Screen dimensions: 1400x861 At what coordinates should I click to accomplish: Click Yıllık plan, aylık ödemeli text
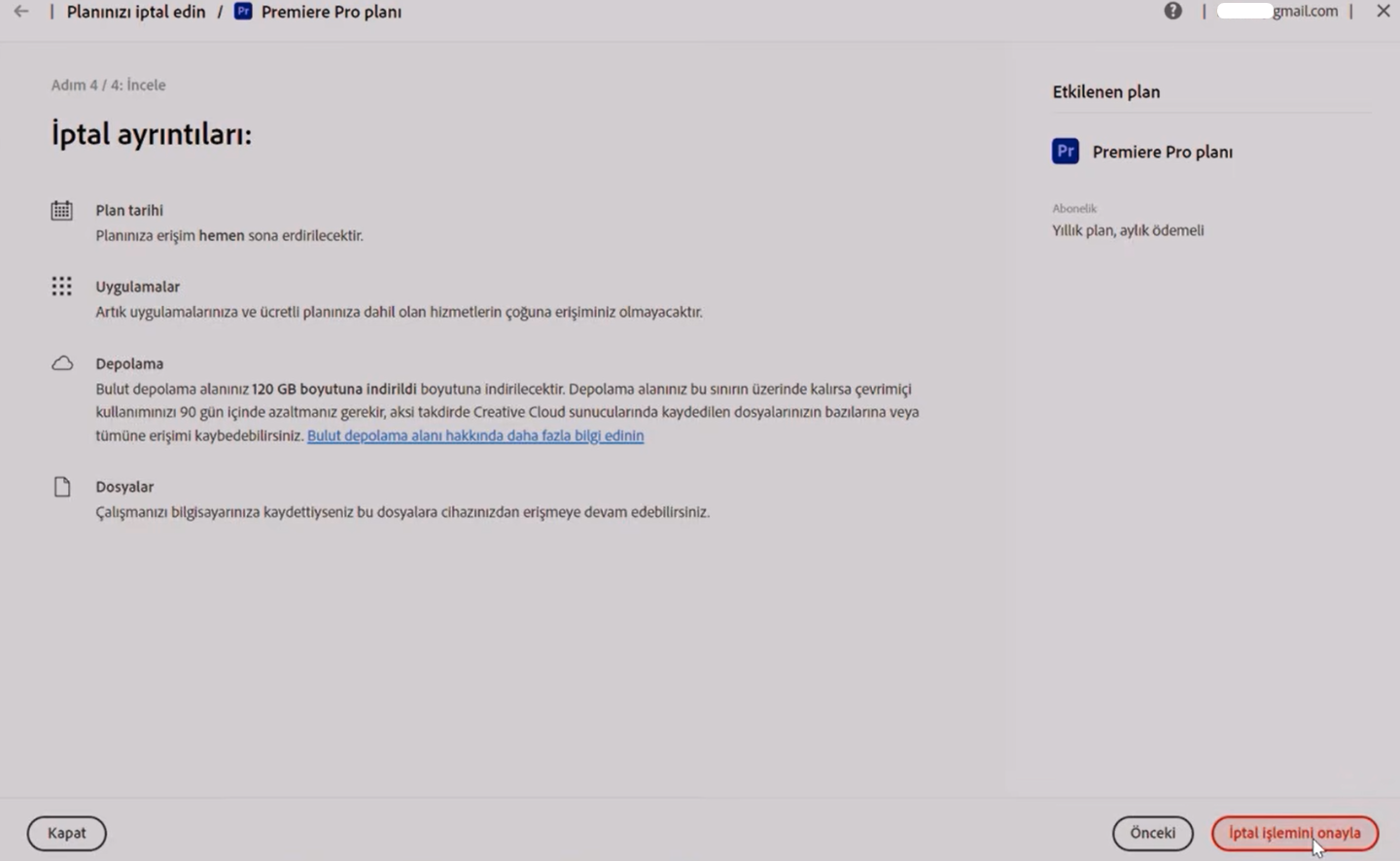point(1128,230)
